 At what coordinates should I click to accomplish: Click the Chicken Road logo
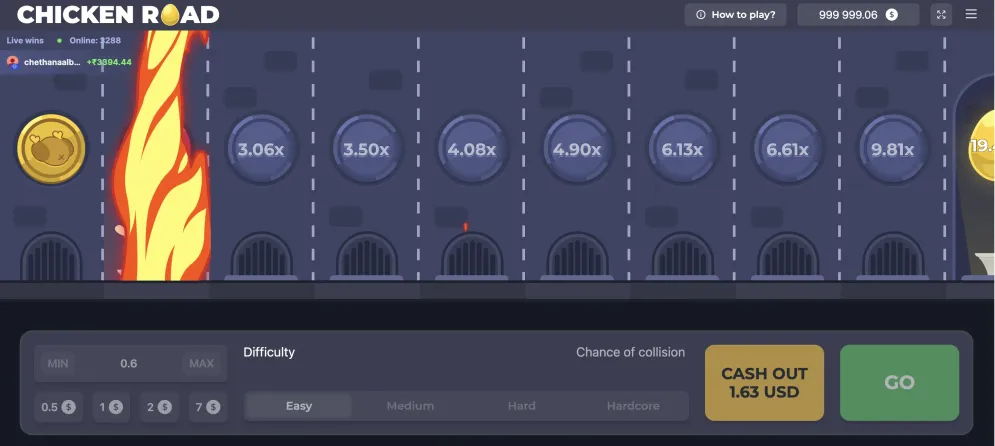(x=118, y=15)
